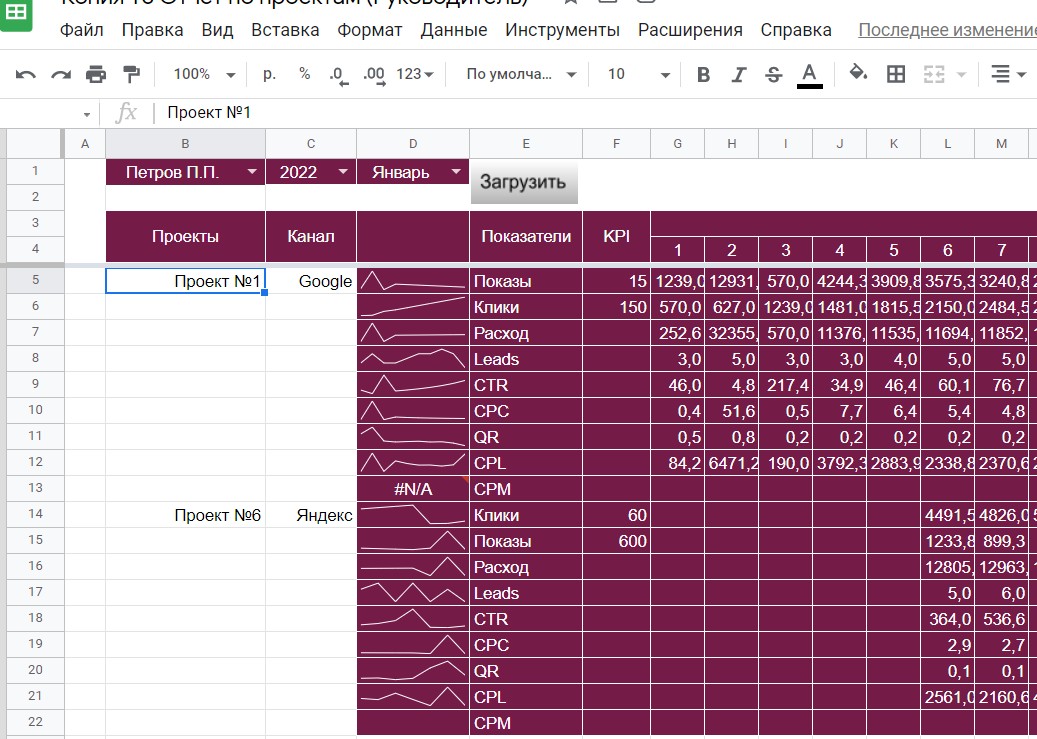Viewport: 1037px width, 739px height.
Task: Expand the Январь month dropdown
Action: (x=456, y=172)
